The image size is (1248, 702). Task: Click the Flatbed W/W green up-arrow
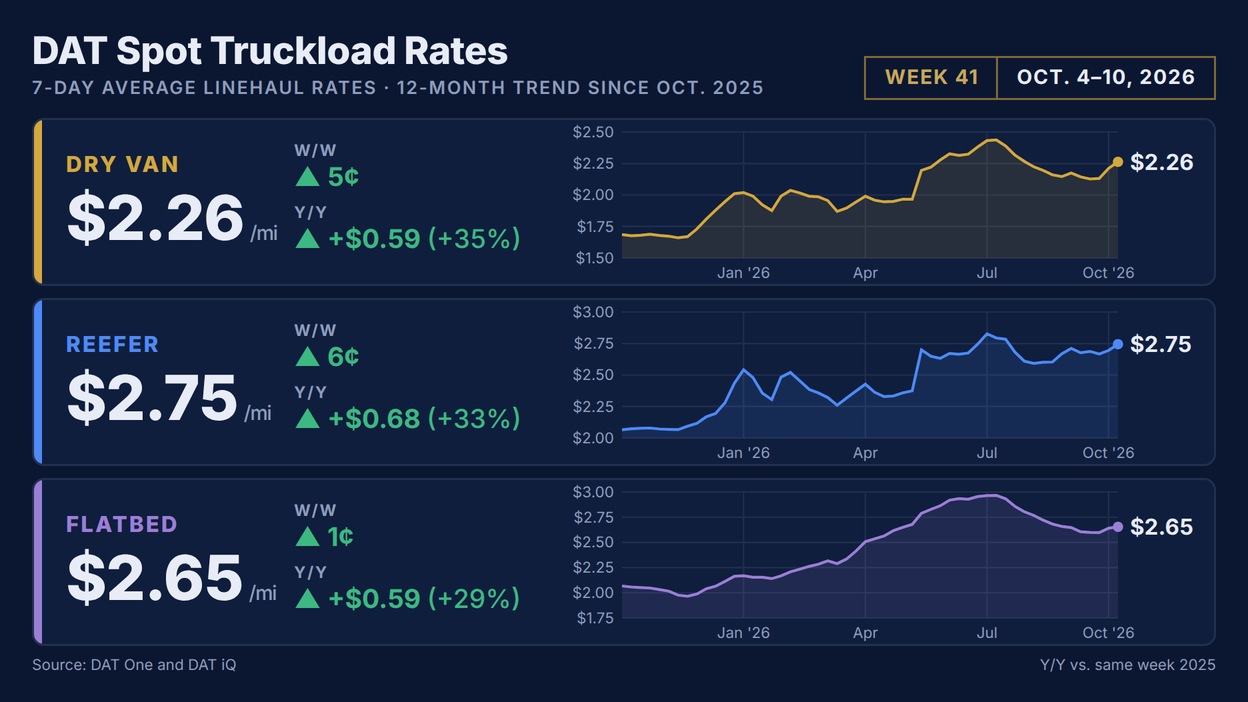(x=308, y=537)
